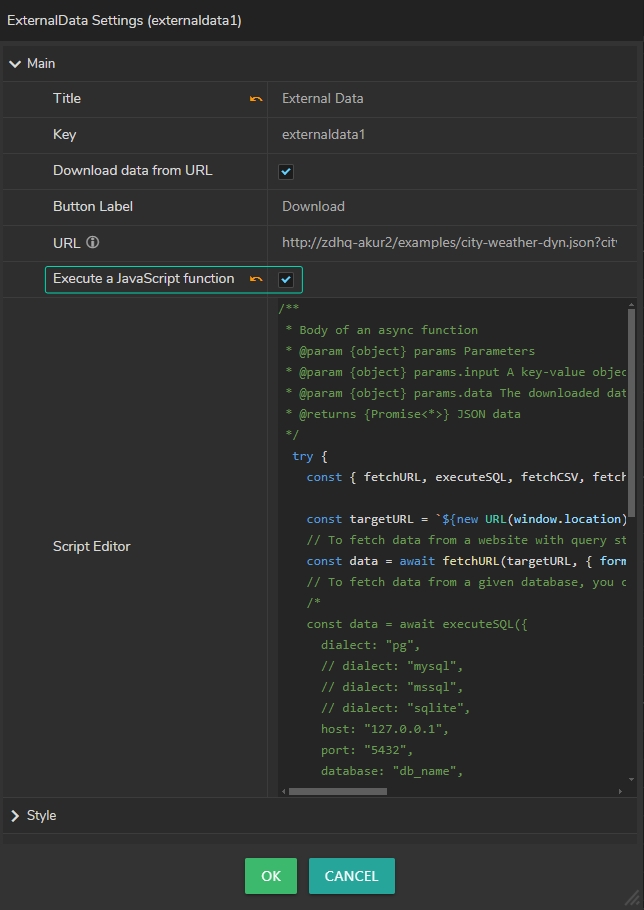Toggle the Execute a JavaScript function checkbox

pos(286,279)
